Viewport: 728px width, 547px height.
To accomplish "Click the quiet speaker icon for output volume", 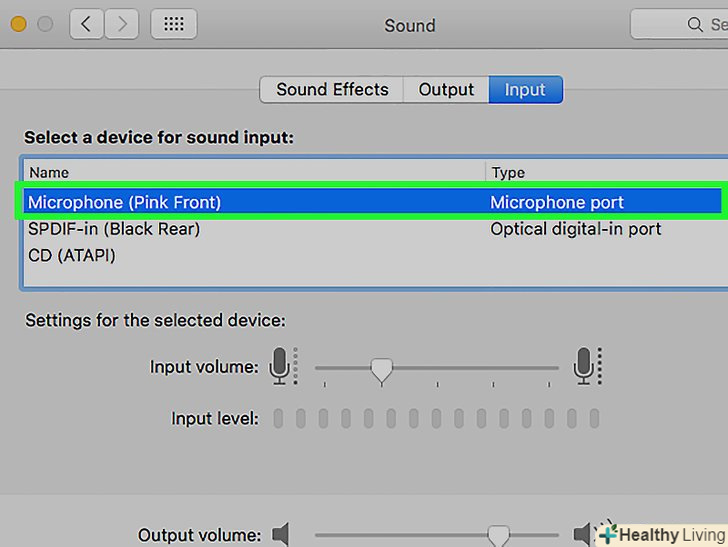I will coord(282,535).
